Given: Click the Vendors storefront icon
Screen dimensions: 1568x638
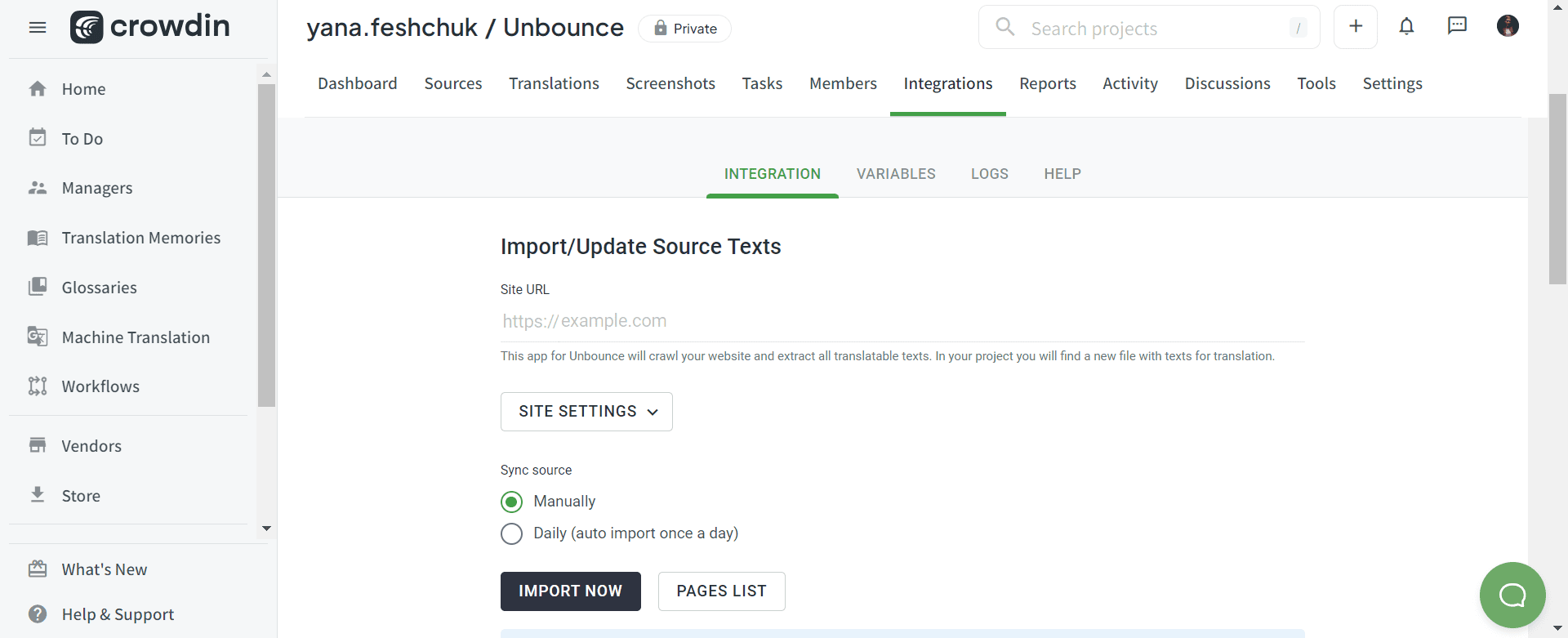Looking at the screenshot, I should (x=38, y=445).
